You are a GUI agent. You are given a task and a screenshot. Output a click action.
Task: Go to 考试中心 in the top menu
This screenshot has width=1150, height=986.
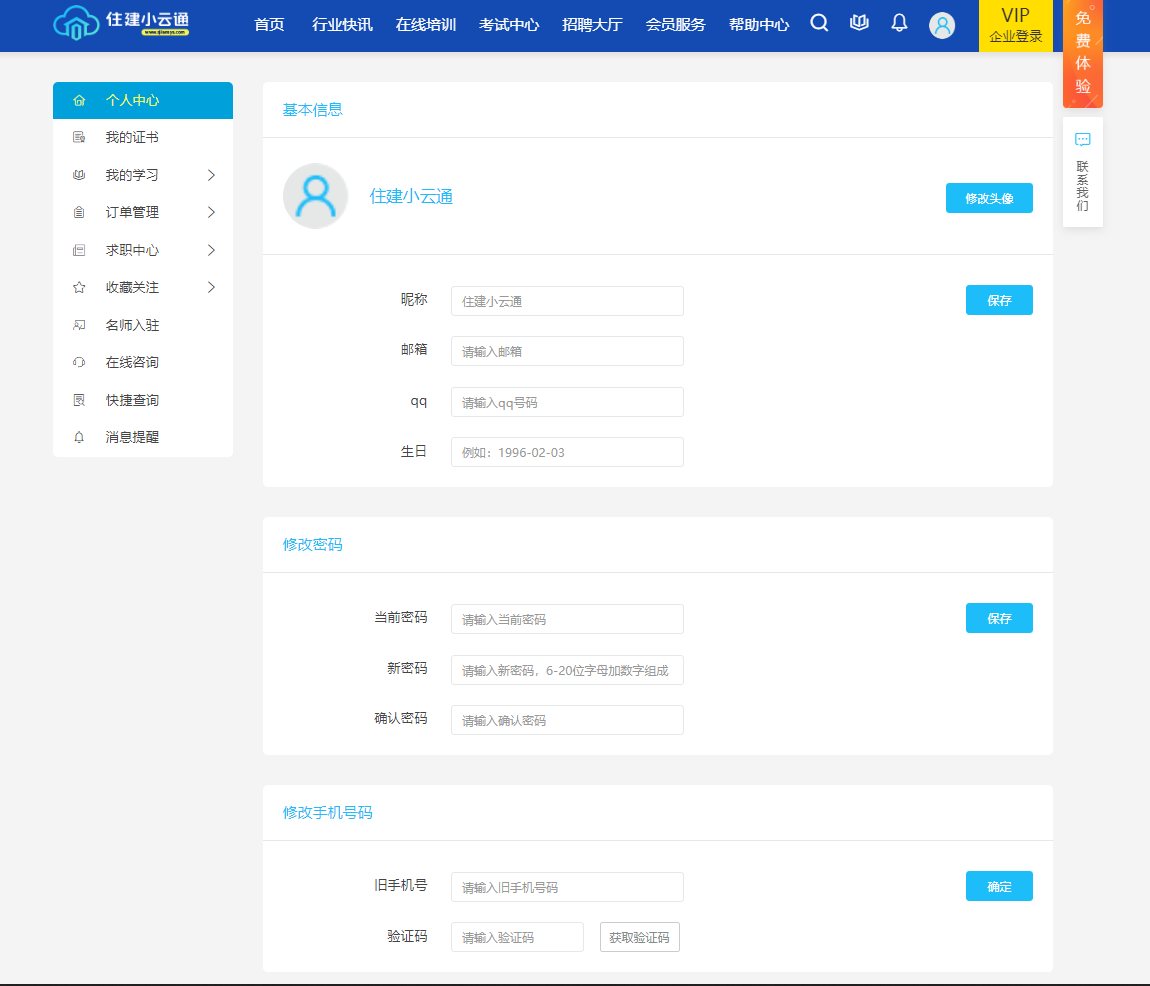[509, 25]
